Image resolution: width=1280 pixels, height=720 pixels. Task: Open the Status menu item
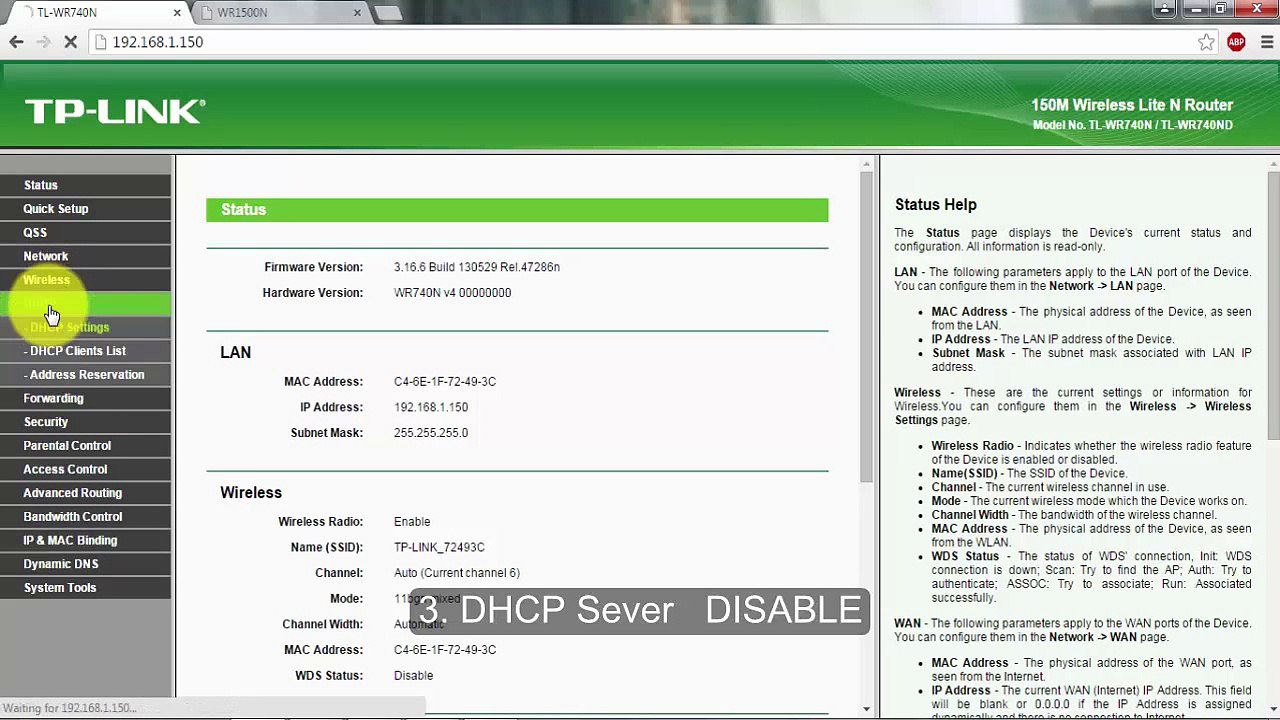(41, 185)
